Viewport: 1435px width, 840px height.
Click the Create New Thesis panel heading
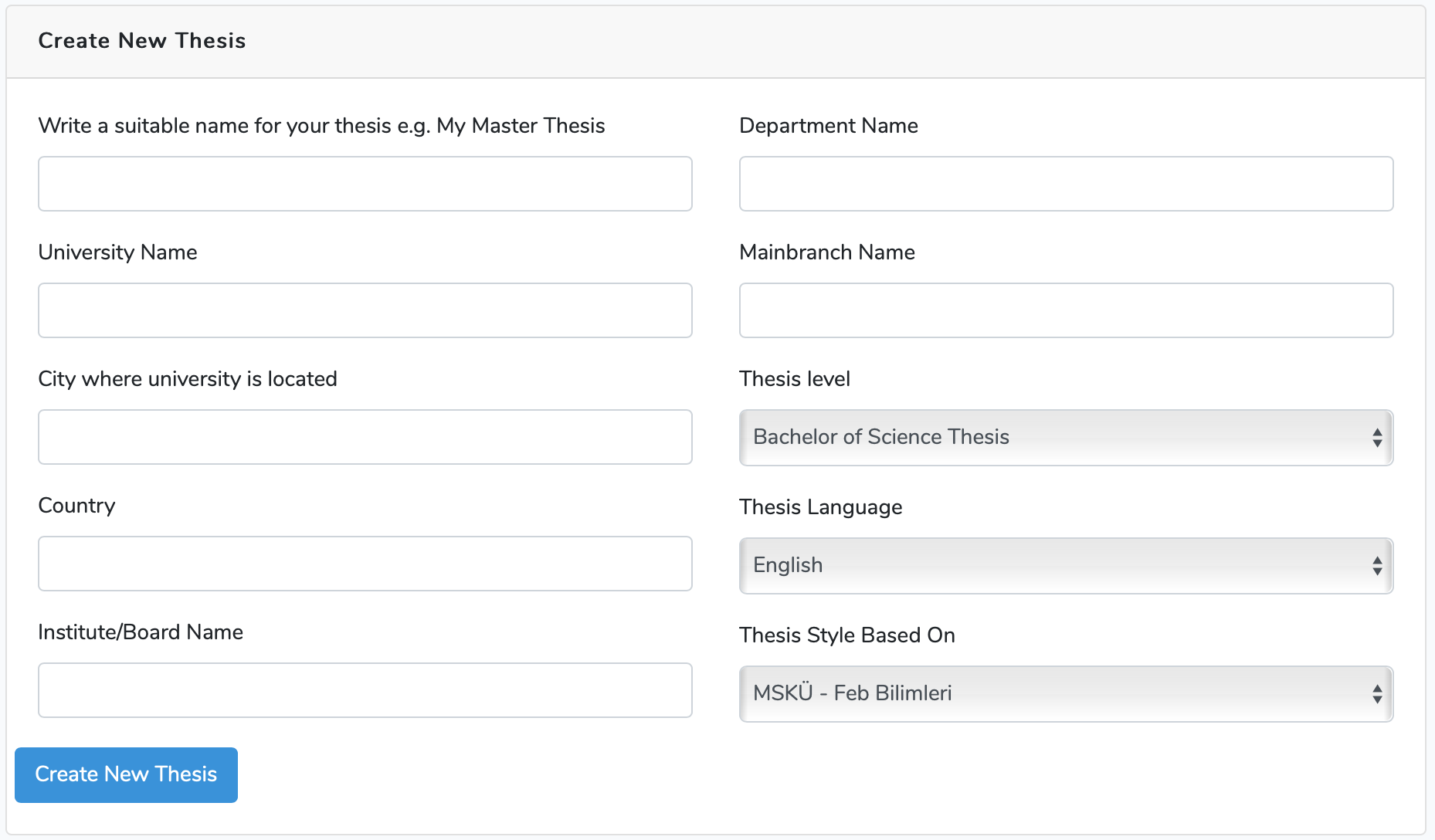pos(142,41)
